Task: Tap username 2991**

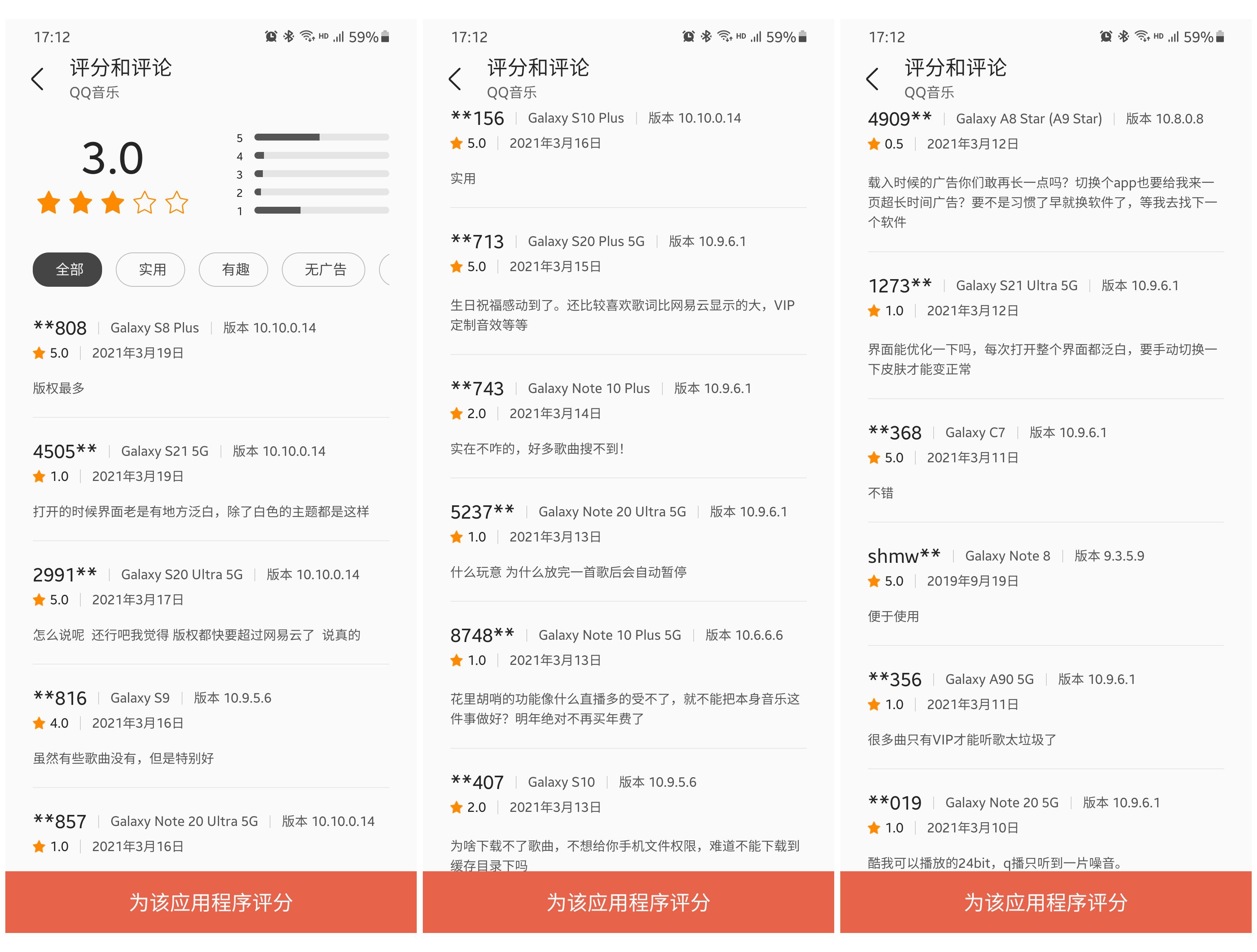Action: tap(65, 574)
